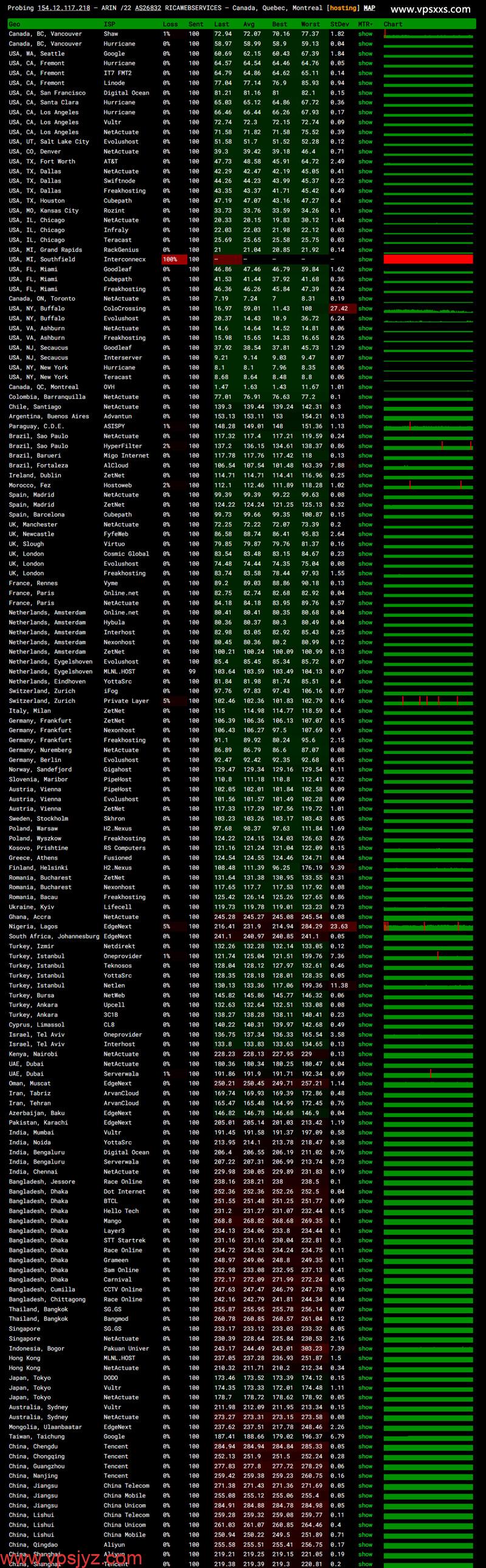Show MTR for Mongolia, Ulaanbaatar row

coord(366,1427)
